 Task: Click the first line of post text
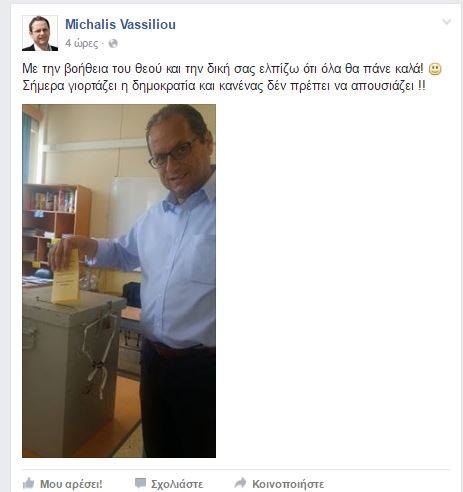point(223,69)
